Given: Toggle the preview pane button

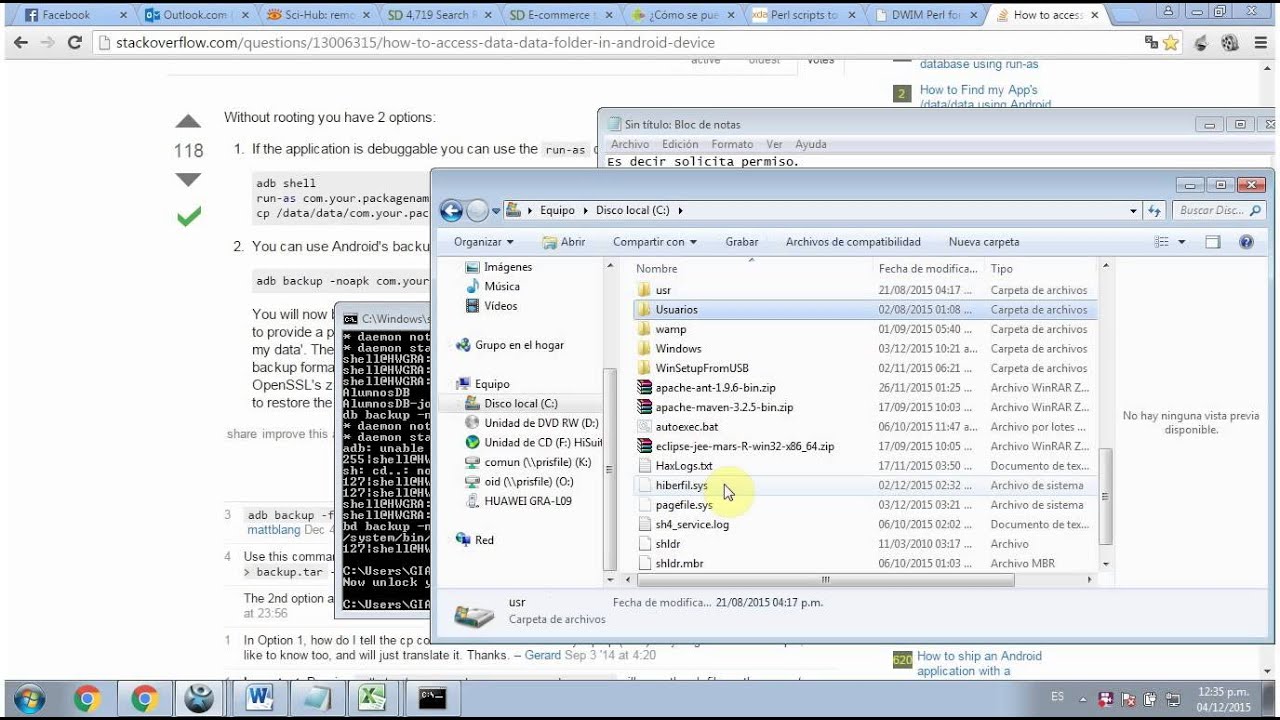Looking at the screenshot, I should point(1213,242).
